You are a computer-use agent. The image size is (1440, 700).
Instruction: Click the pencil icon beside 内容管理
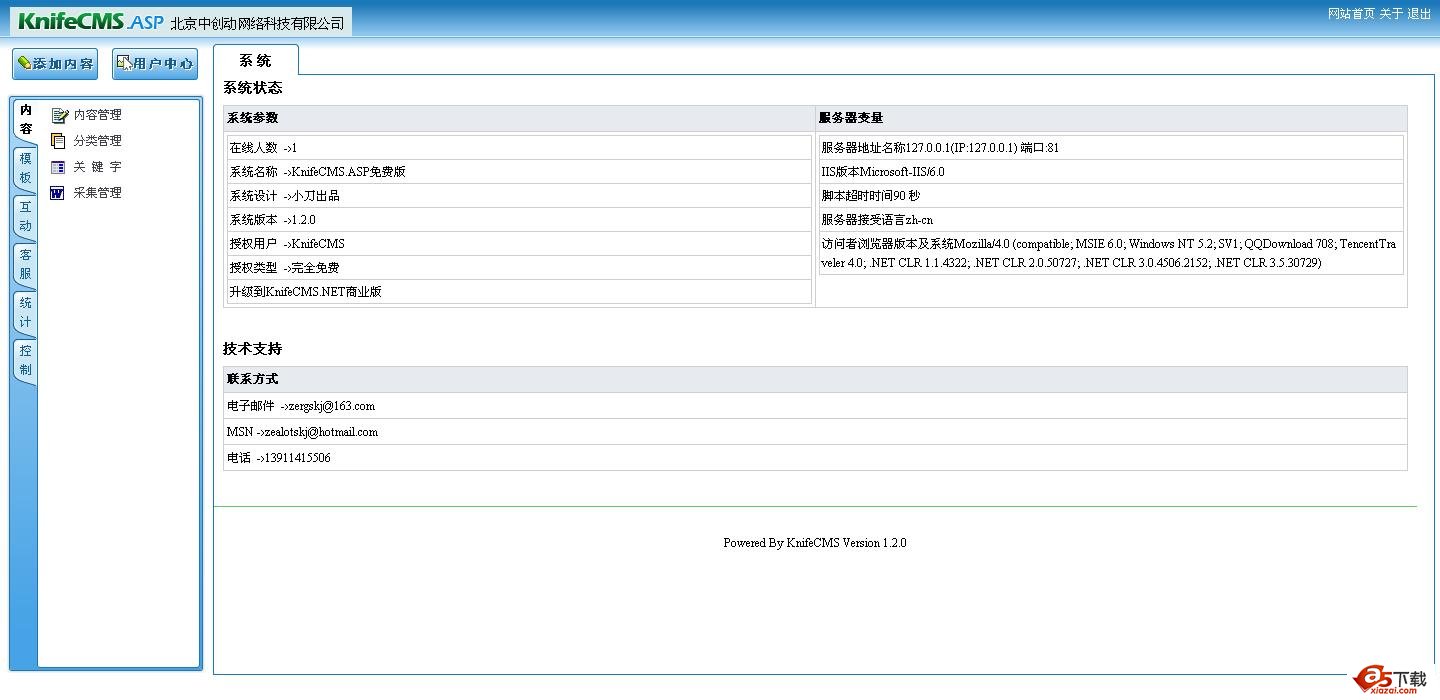(59, 115)
